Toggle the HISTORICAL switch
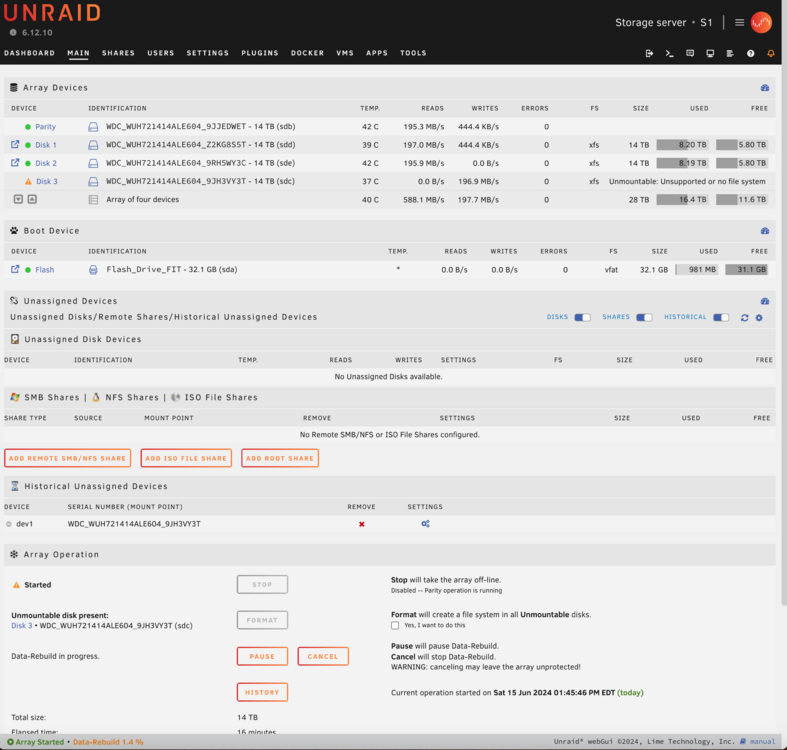The height and width of the screenshot is (750, 787). coord(721,317)
